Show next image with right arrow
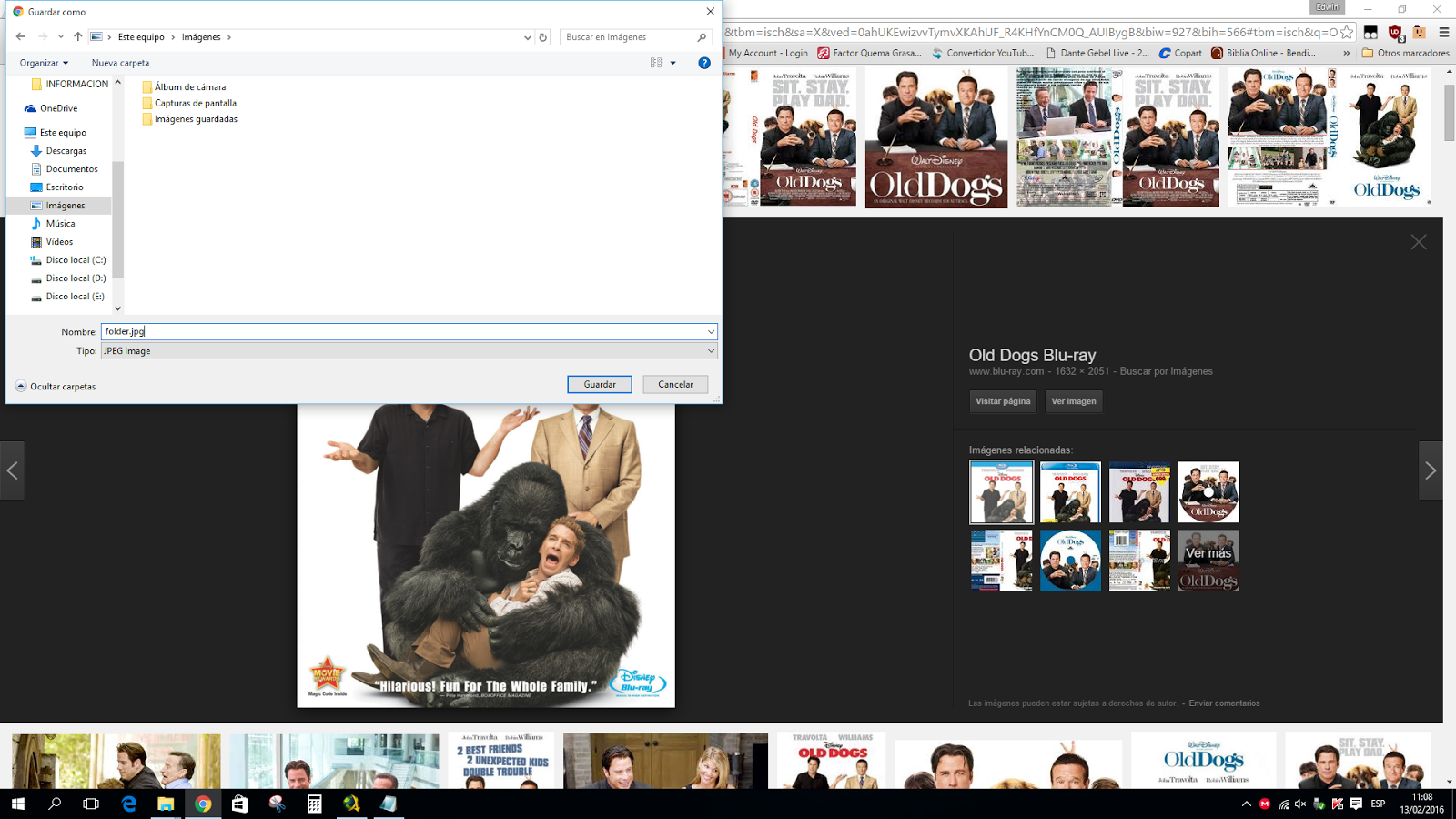1456x819 pixels. 1431,470
